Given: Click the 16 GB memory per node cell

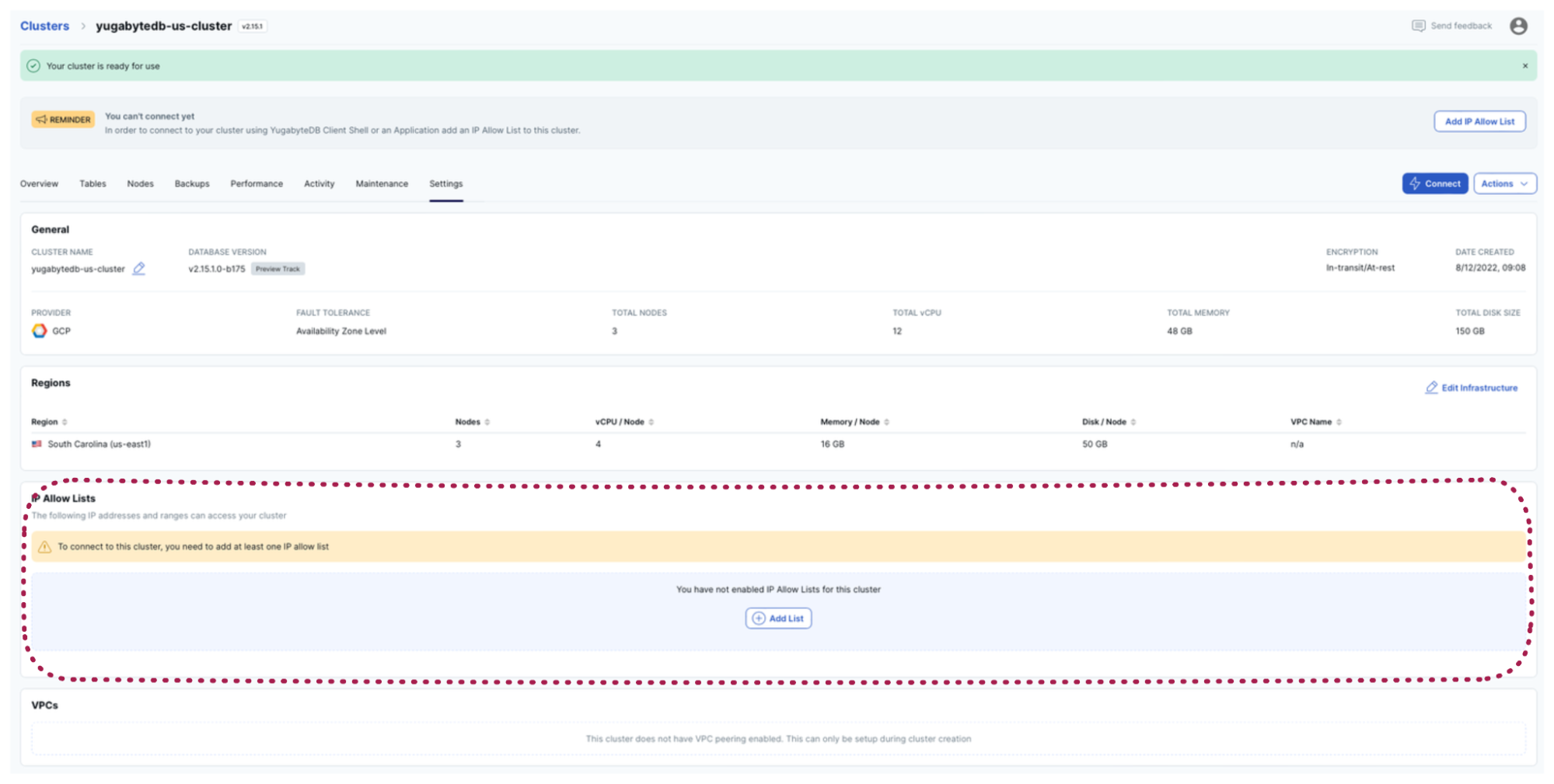Looking at the screenshot, I should (832, 444).
